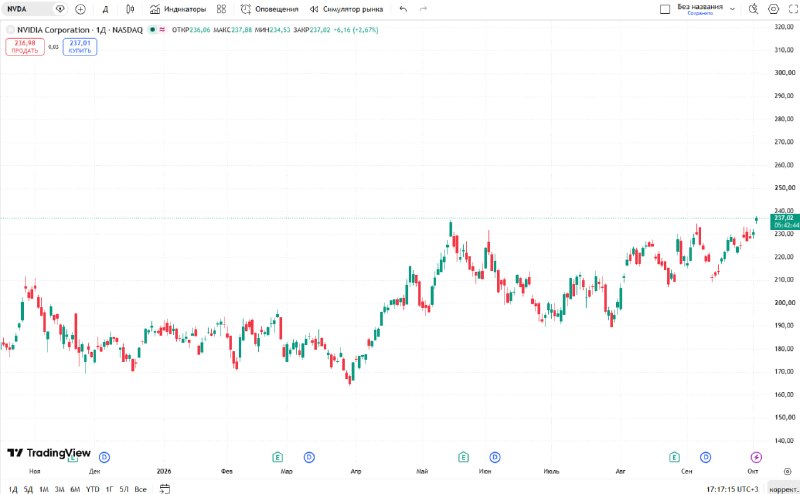
Task: Click the ОТКР 236,06 open value
Action: click(x=191, y=30)
